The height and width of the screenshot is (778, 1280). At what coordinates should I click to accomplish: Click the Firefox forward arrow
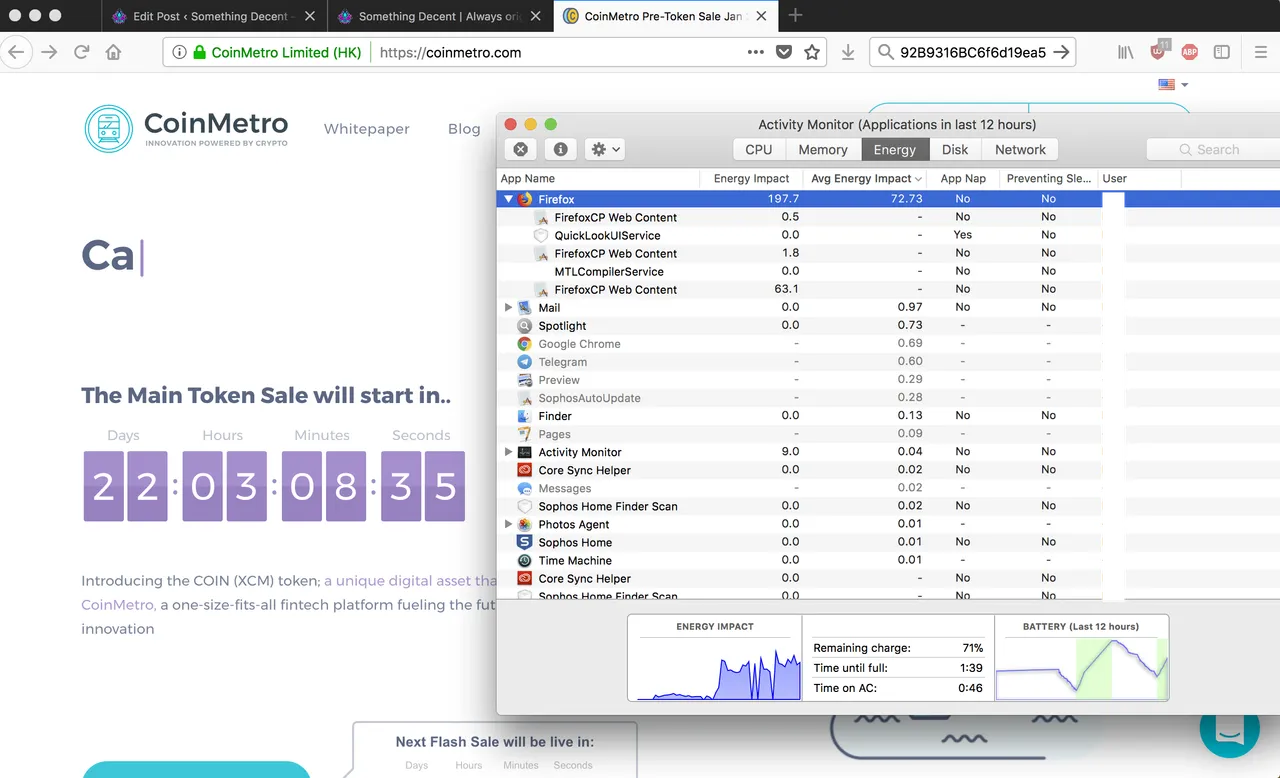[x=49, y=52]
